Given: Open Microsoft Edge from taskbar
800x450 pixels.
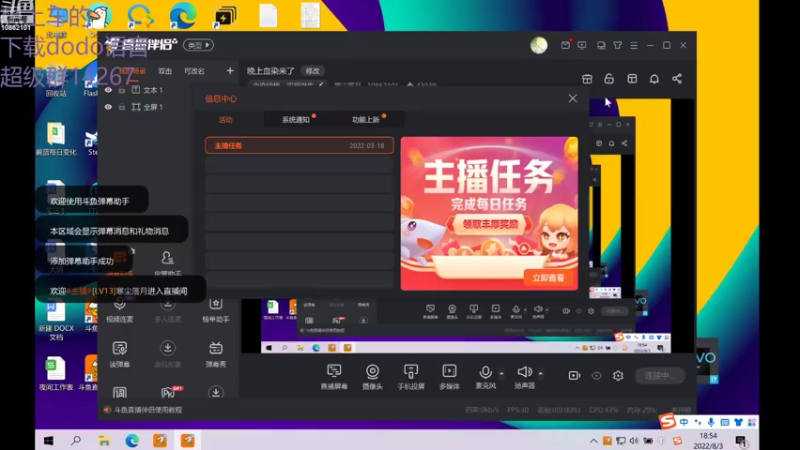Looking at the screenshot, I should point(132,440).
